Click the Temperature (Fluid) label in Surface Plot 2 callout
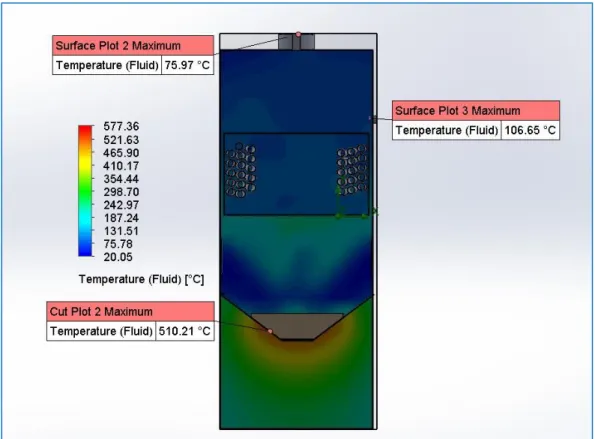The width and height of the screenshot is (595, 439). pos(107,65)
